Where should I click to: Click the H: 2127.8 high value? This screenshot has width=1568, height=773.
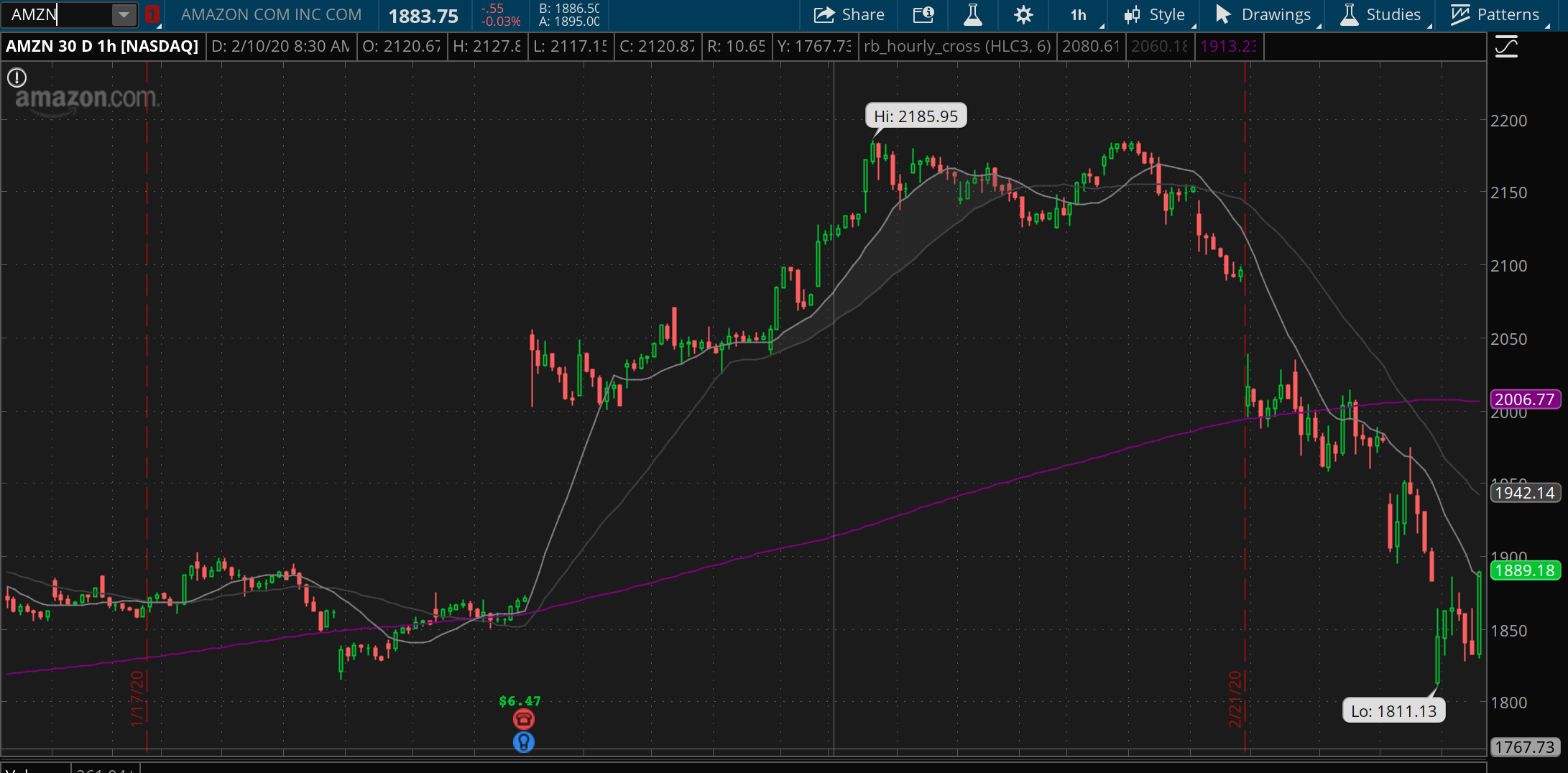coord(487,46)
